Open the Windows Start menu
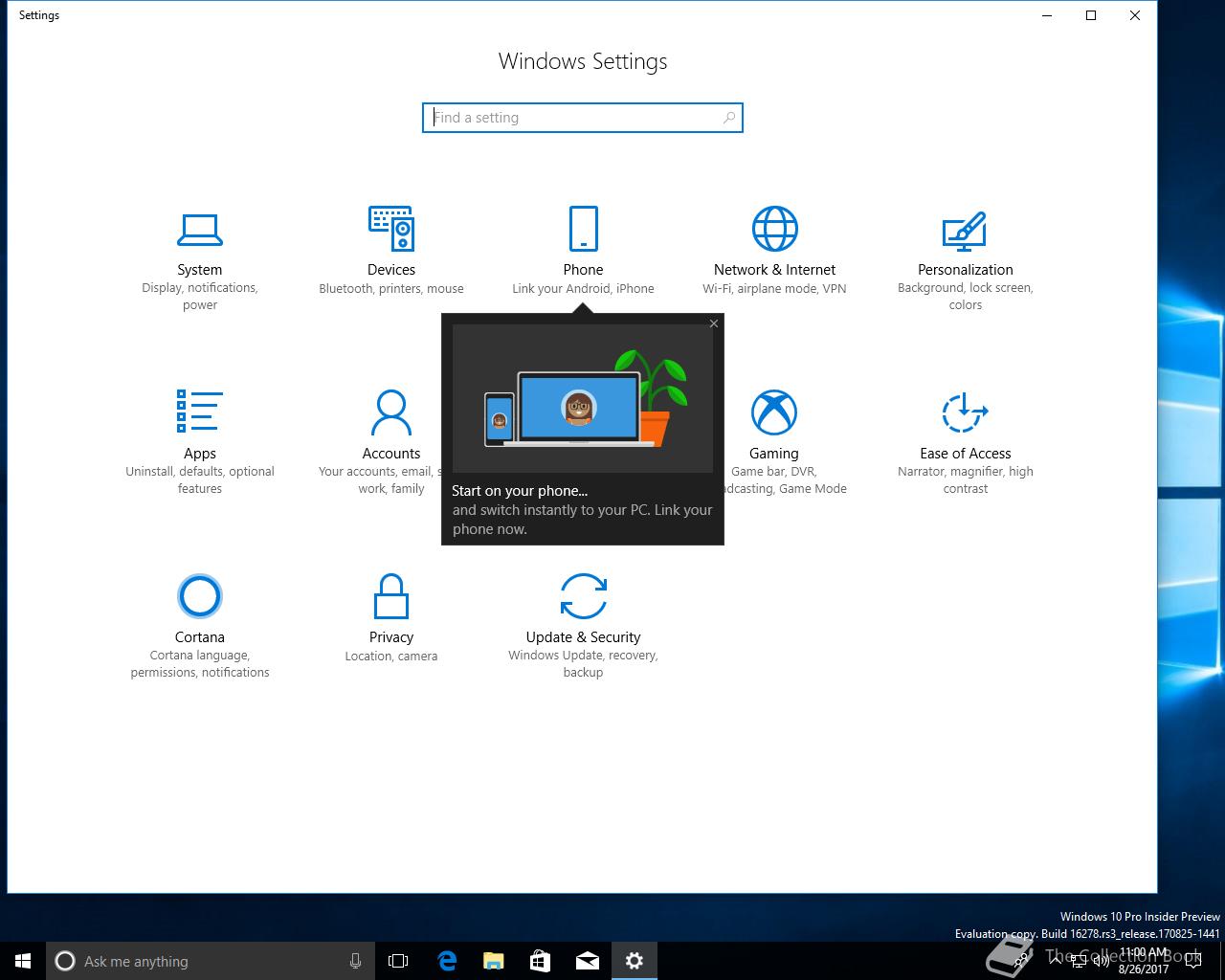The height and width of the screenshot is (980, 1225). [x=23, y=961]
